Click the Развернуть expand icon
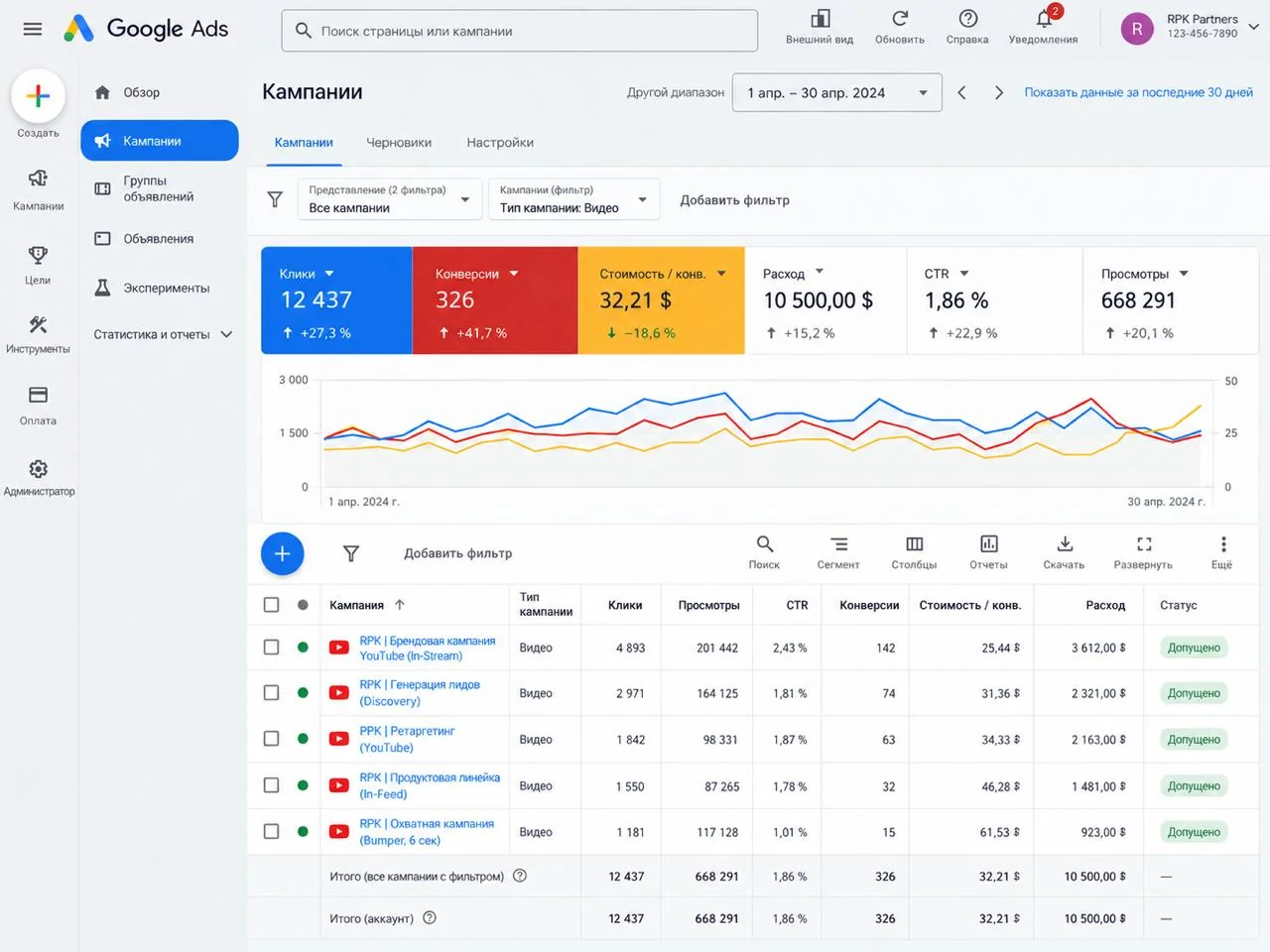The height and width of the screenshot is (952, 1270). click(1143, 543)
